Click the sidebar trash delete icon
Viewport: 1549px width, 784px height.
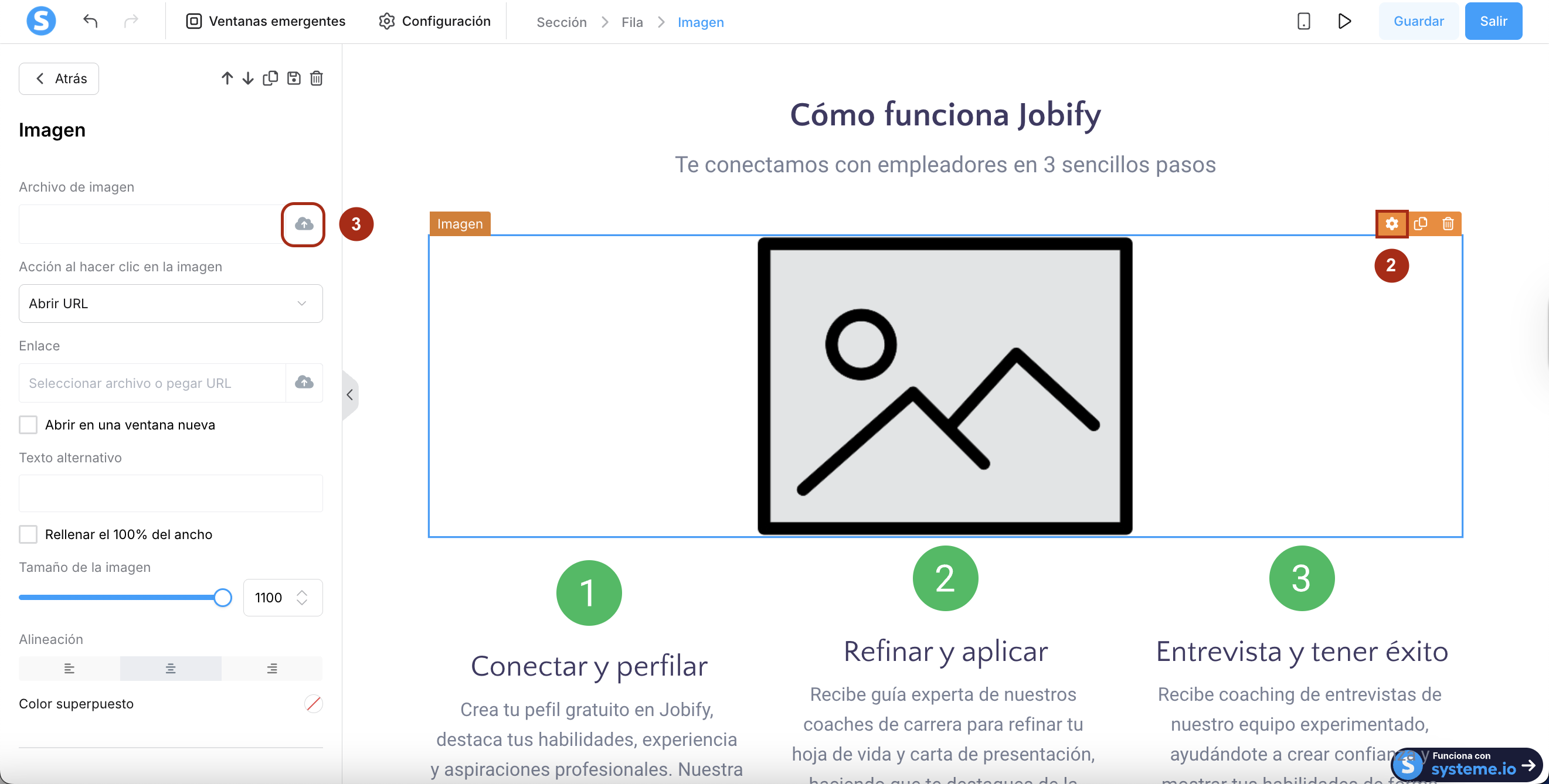pyautogui.click(x=316, y=78)
